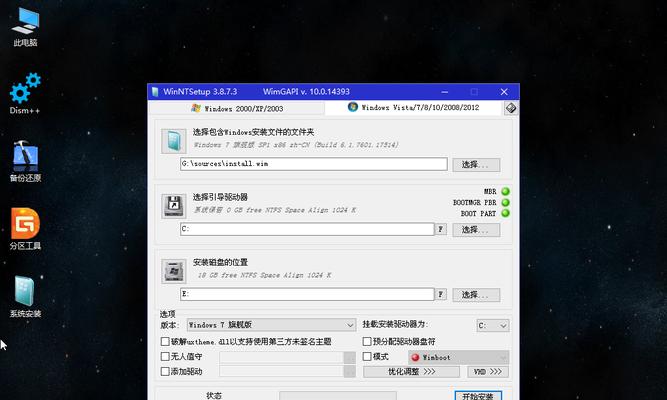
Task: Click the red Wimboot indicator icon
Action: [416, 357]
